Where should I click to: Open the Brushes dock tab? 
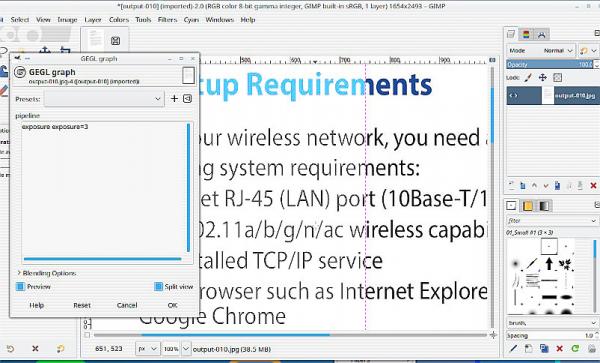click(511, 206)
